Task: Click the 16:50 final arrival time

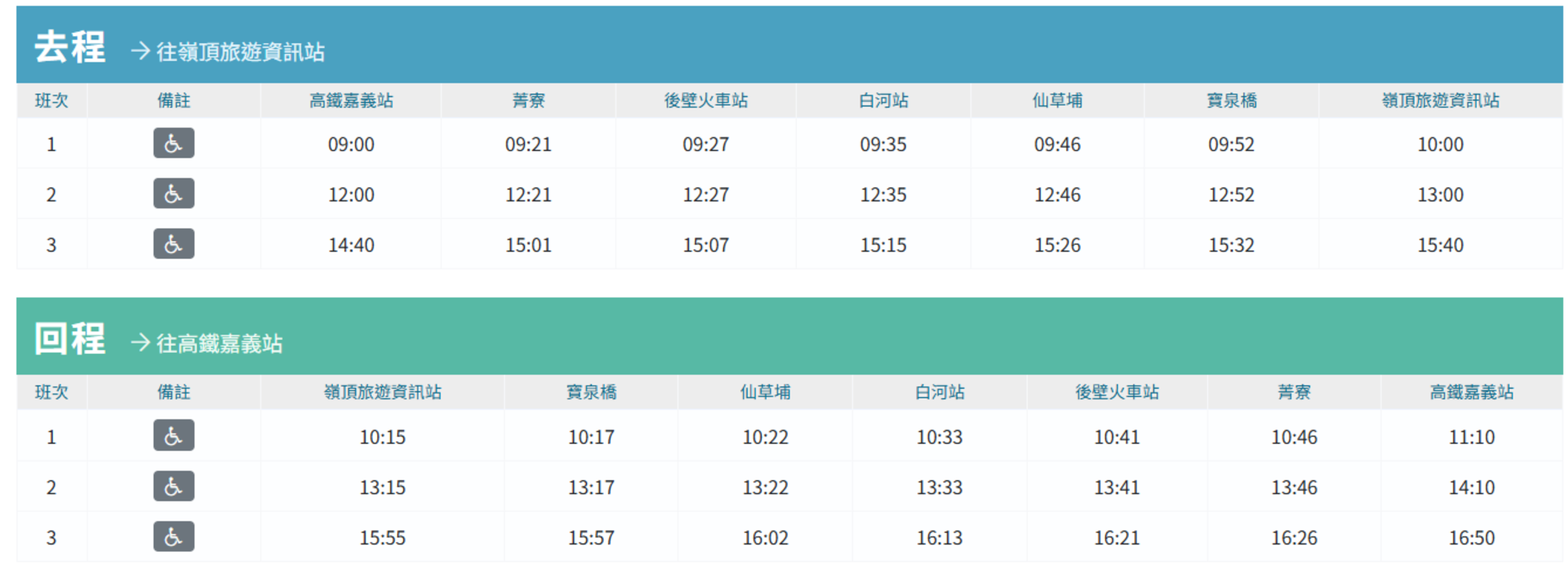Action: (1471, 538)
